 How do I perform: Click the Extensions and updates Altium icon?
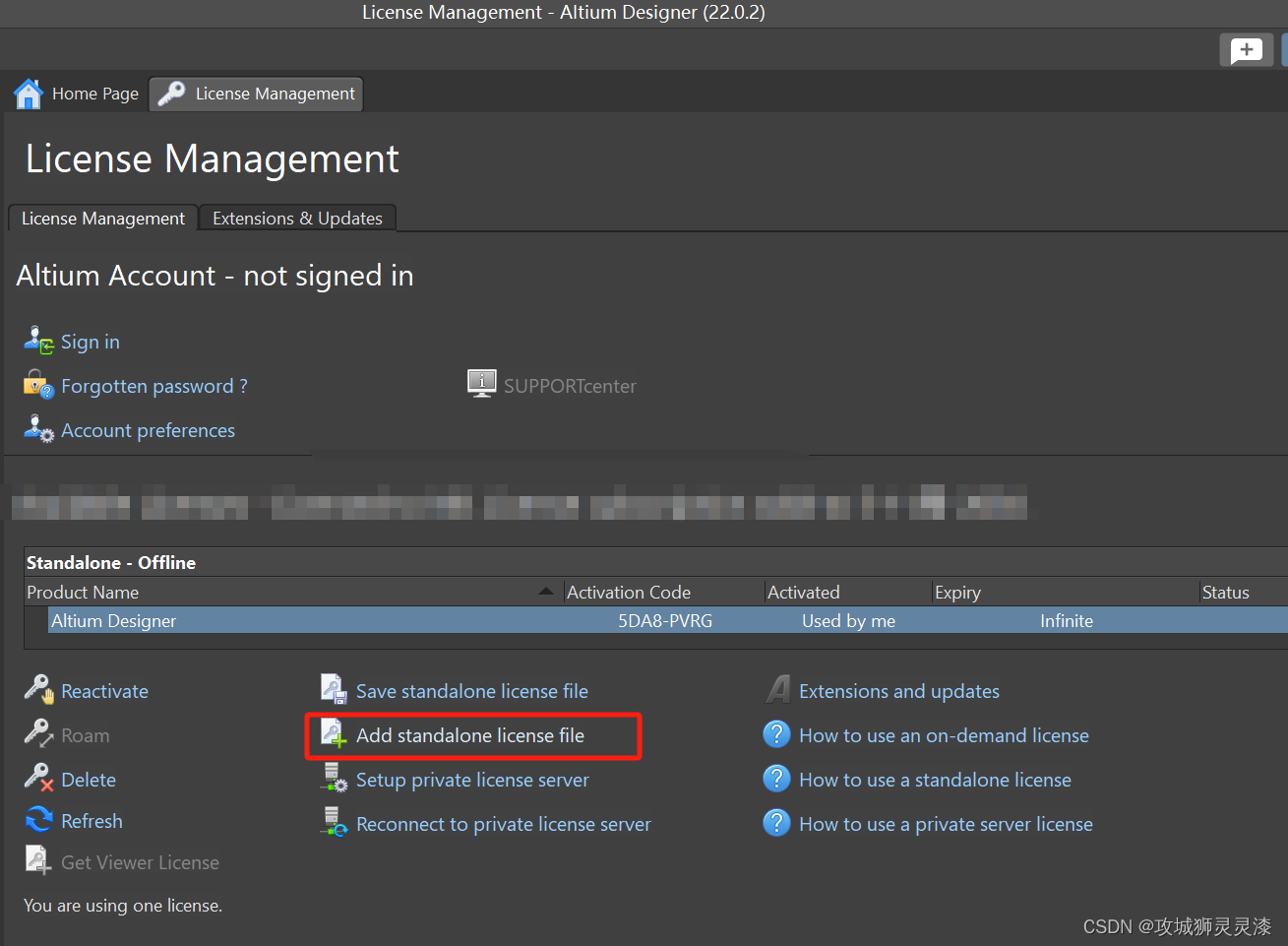pos(778,690)
